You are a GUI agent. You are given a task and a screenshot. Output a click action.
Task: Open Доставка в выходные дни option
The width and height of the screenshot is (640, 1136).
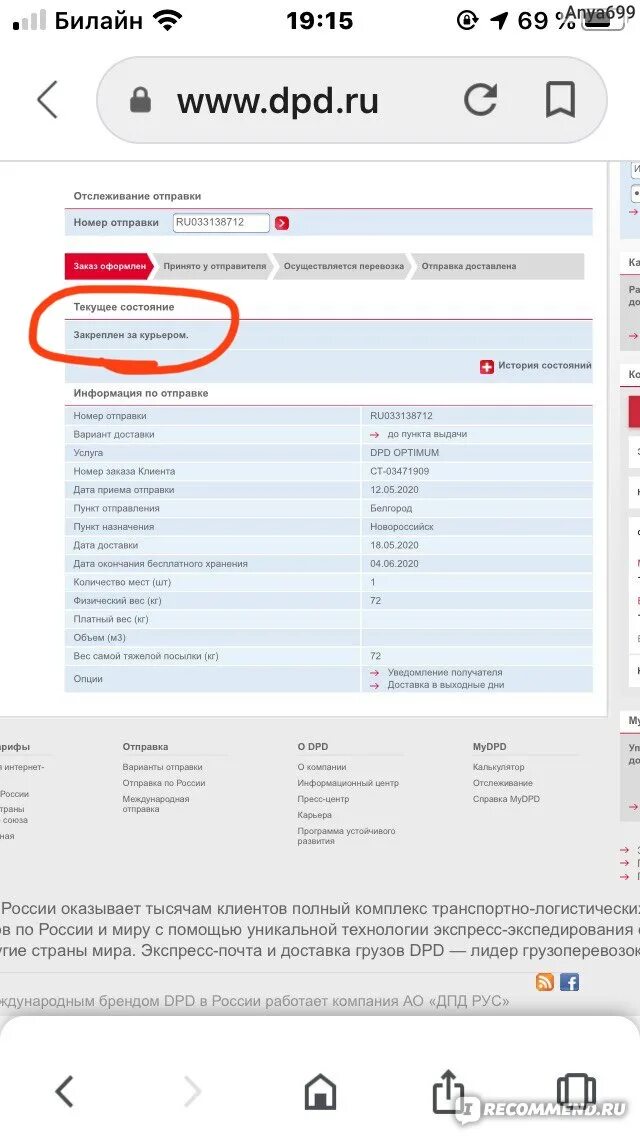(446, 685)
